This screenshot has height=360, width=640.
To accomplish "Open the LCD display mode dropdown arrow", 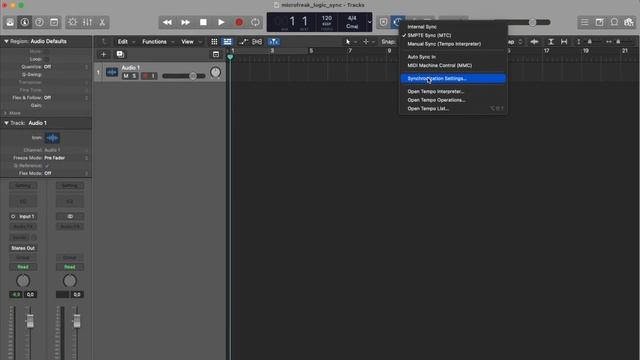I will 369,22.
